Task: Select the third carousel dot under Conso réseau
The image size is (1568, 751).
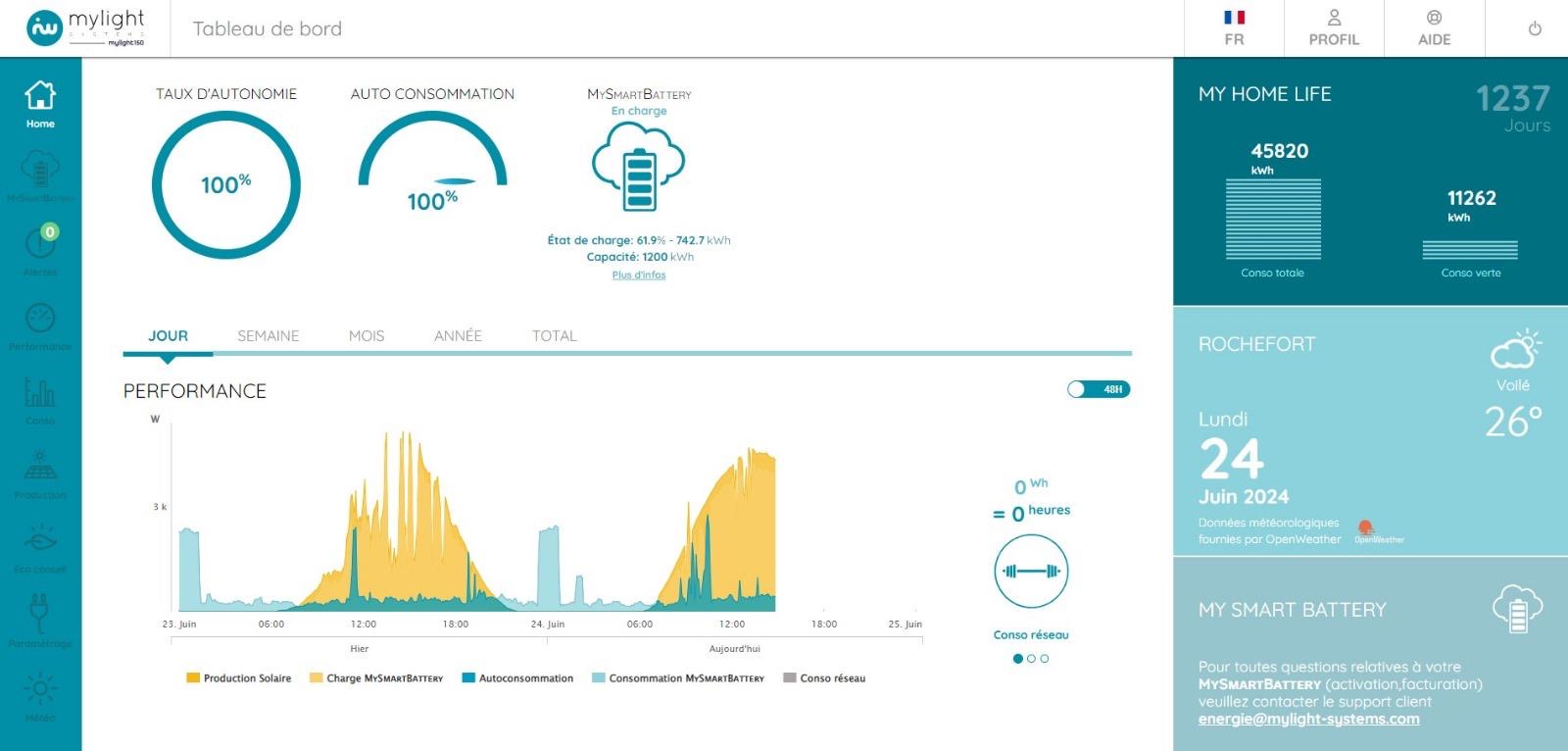Action: point(1045,659)
